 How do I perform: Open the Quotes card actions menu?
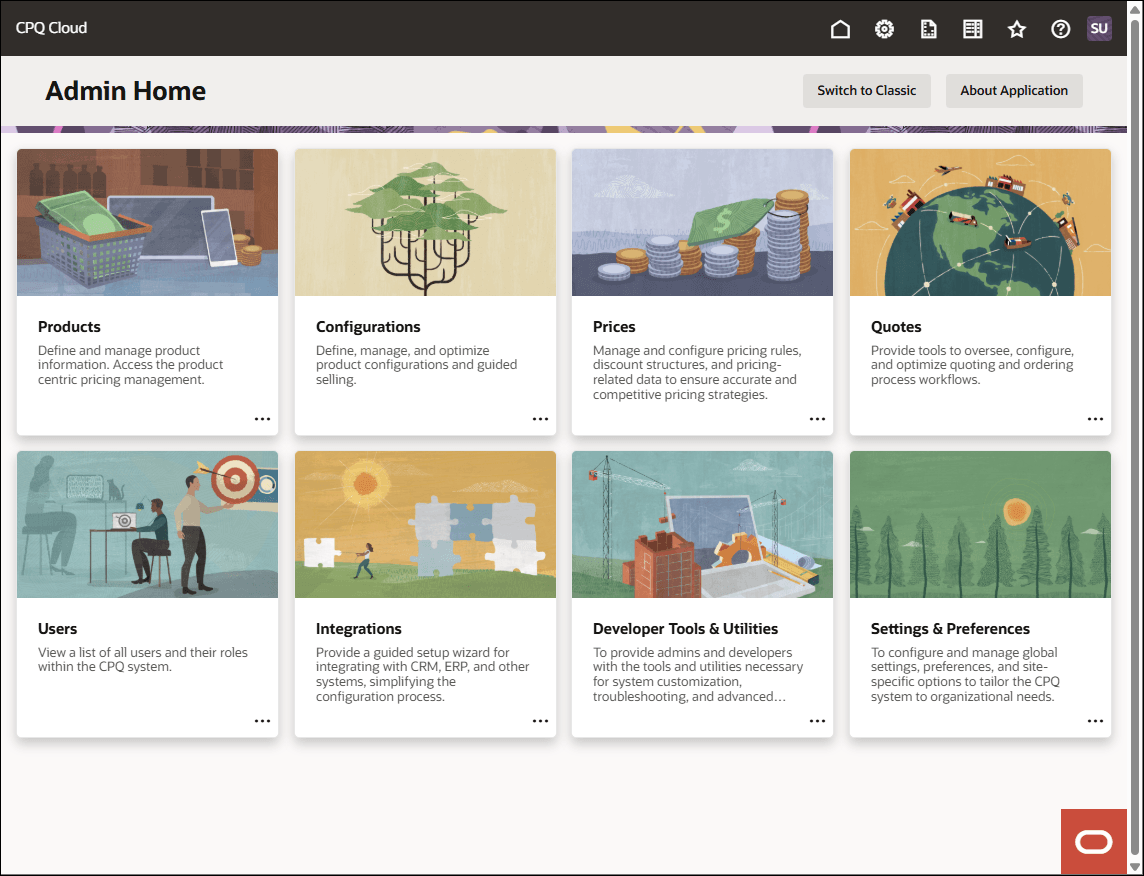1095,419
